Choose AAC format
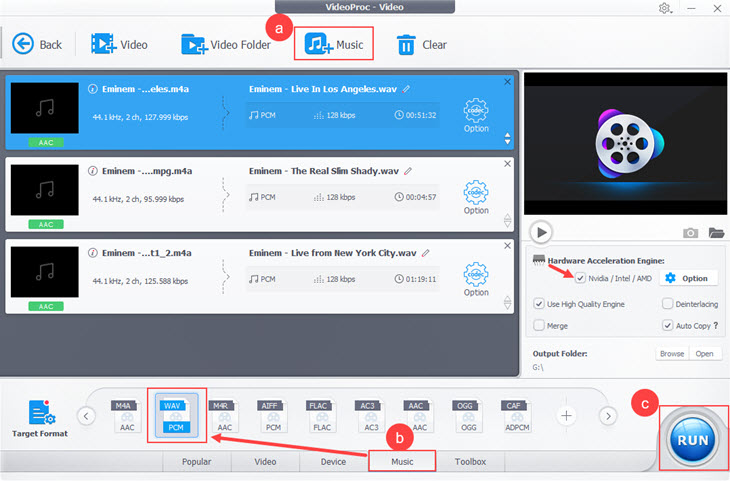Screen dimensions: 730x481 (x=419, y=415)
